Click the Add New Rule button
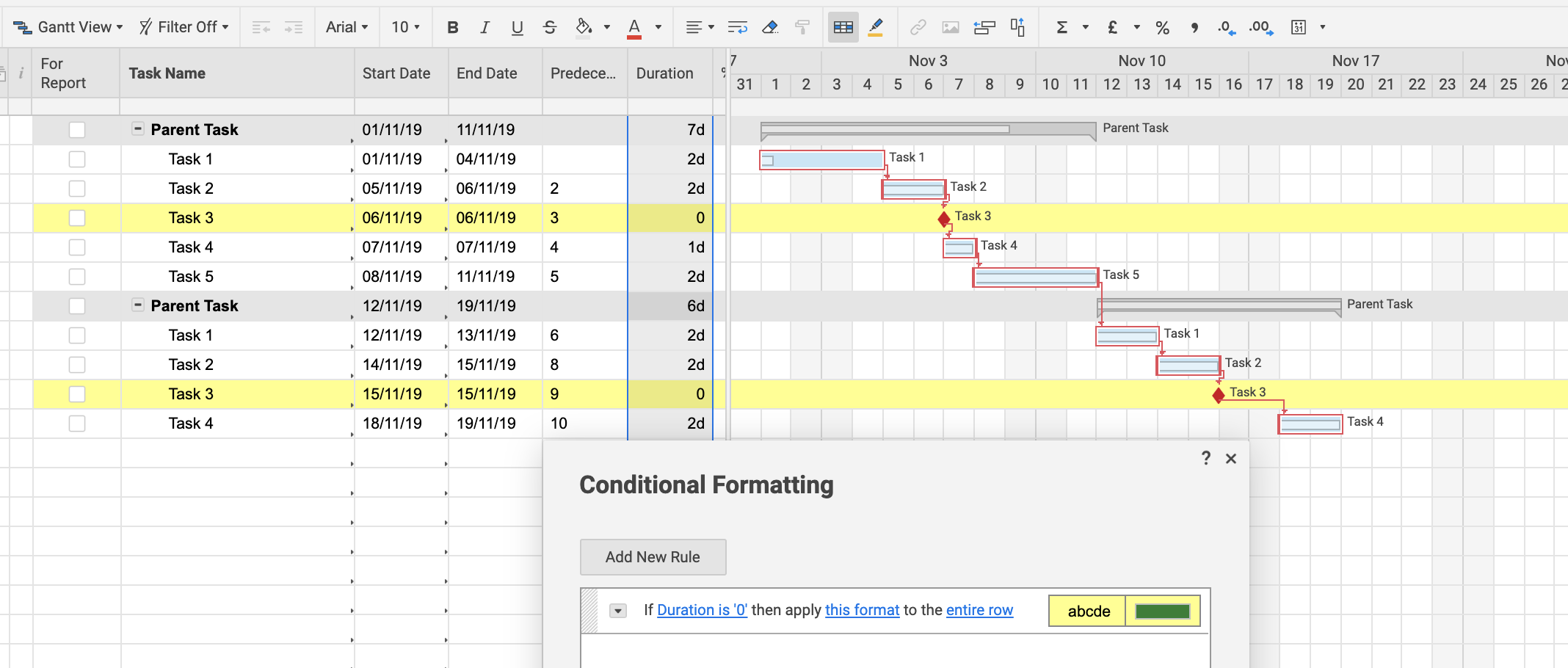The width and height of the screenshot is (1568, 668). coord(653,557)
